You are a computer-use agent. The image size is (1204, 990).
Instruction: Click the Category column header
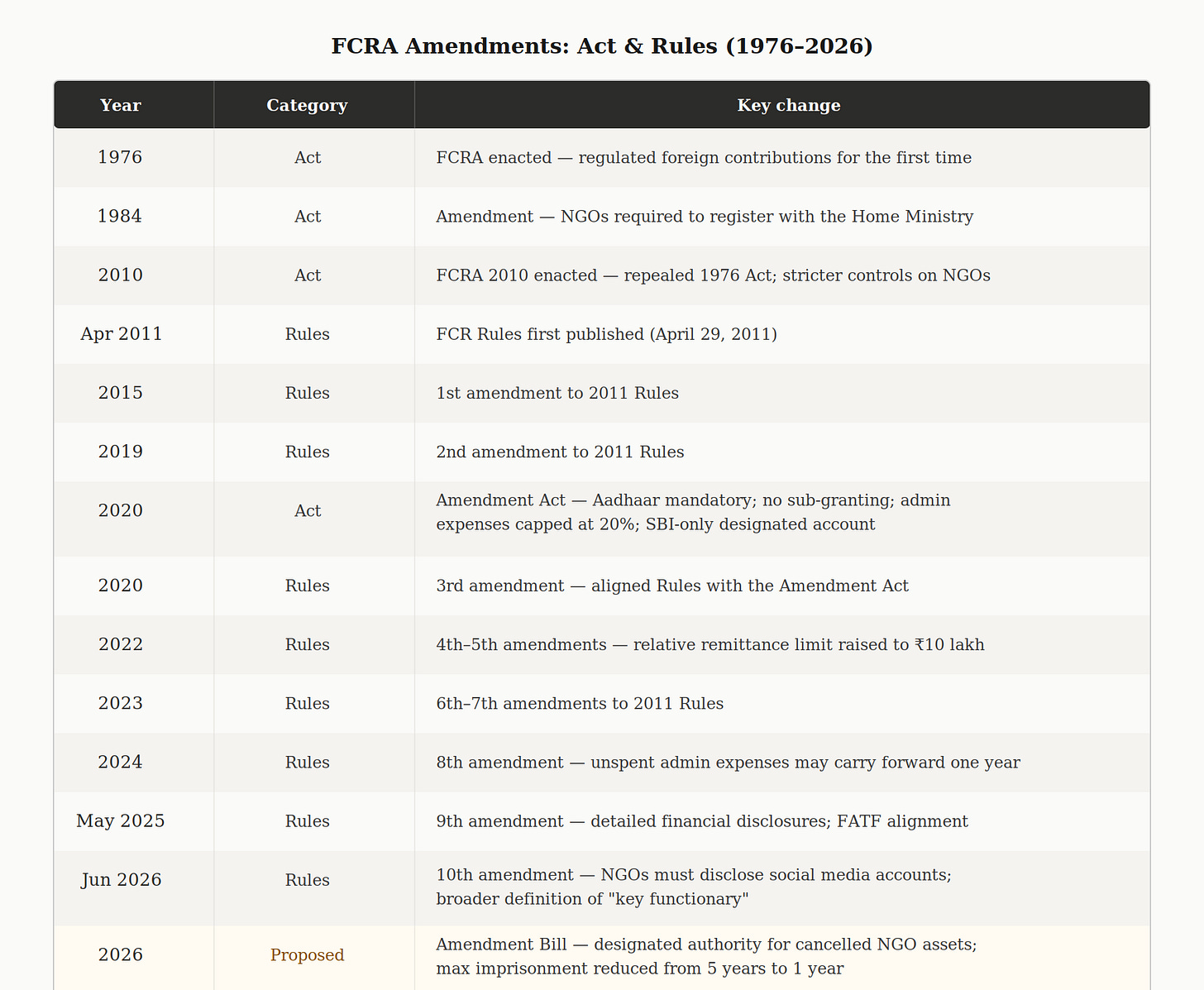pos(307,105)
